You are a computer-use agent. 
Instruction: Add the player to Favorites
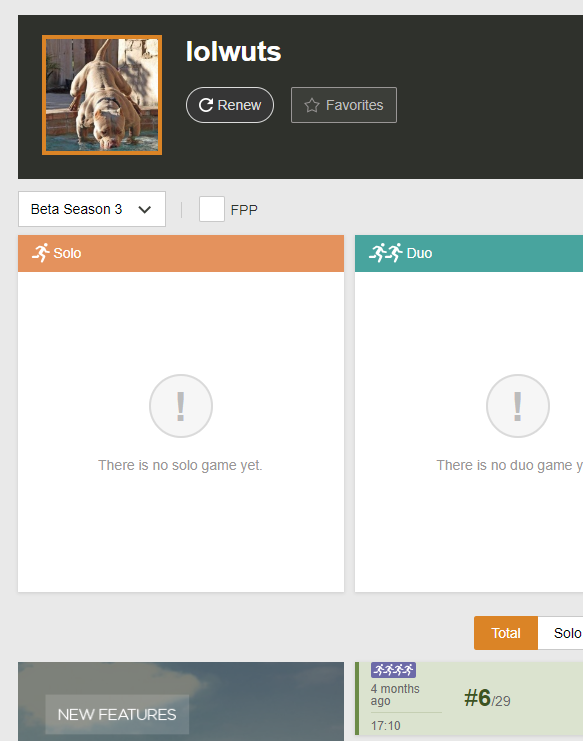coord(343,105)
